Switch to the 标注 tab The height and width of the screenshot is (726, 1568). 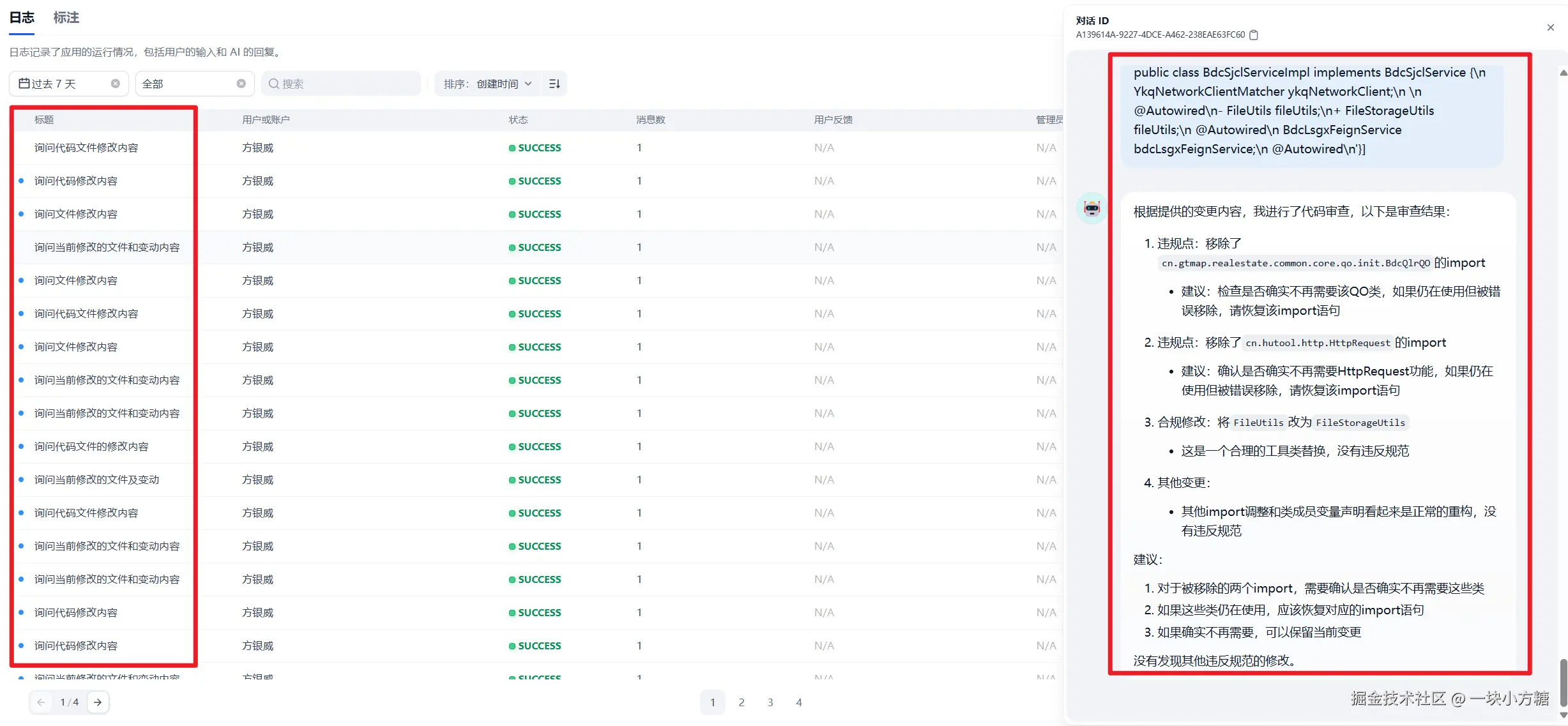click(66, 18)
